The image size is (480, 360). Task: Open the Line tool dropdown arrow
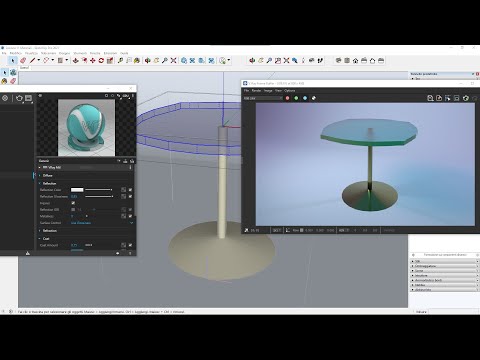39,60
